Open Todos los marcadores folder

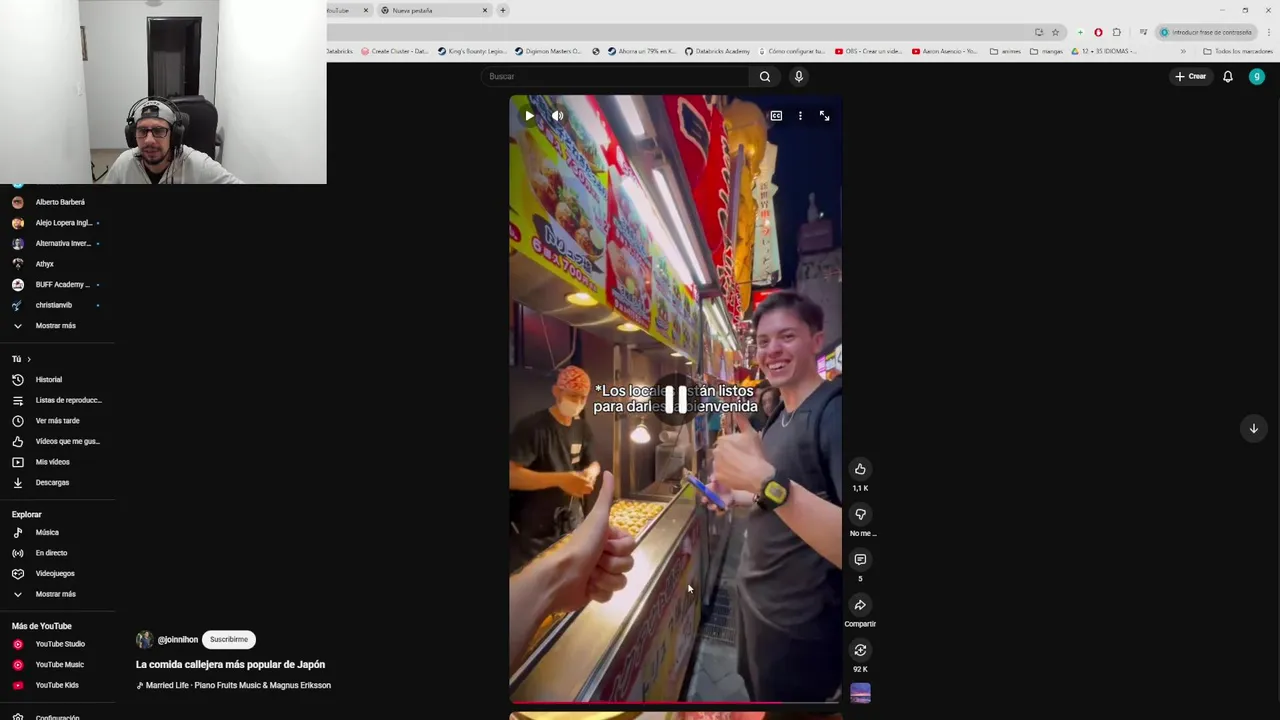tap(1237, 51)
